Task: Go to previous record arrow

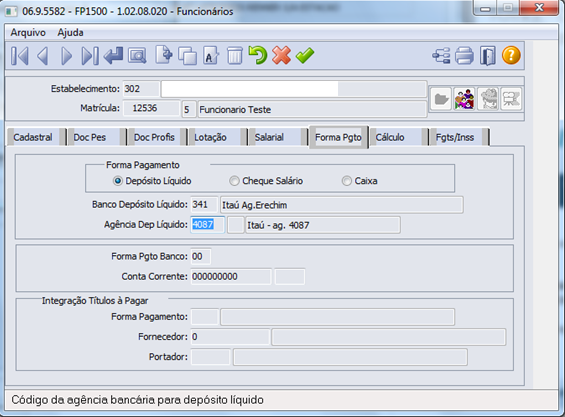Action: point(43,56)
